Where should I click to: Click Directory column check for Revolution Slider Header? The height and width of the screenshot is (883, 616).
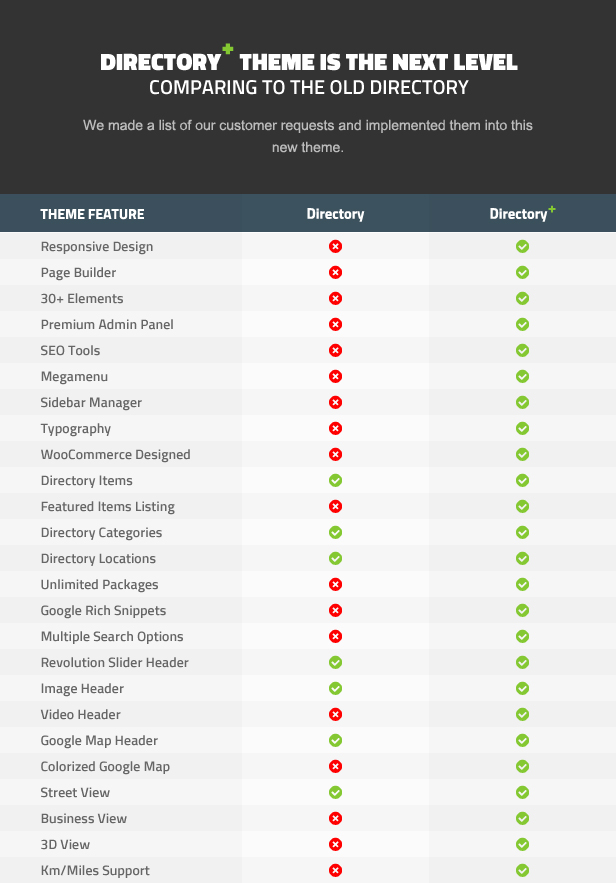coord(336,662)
